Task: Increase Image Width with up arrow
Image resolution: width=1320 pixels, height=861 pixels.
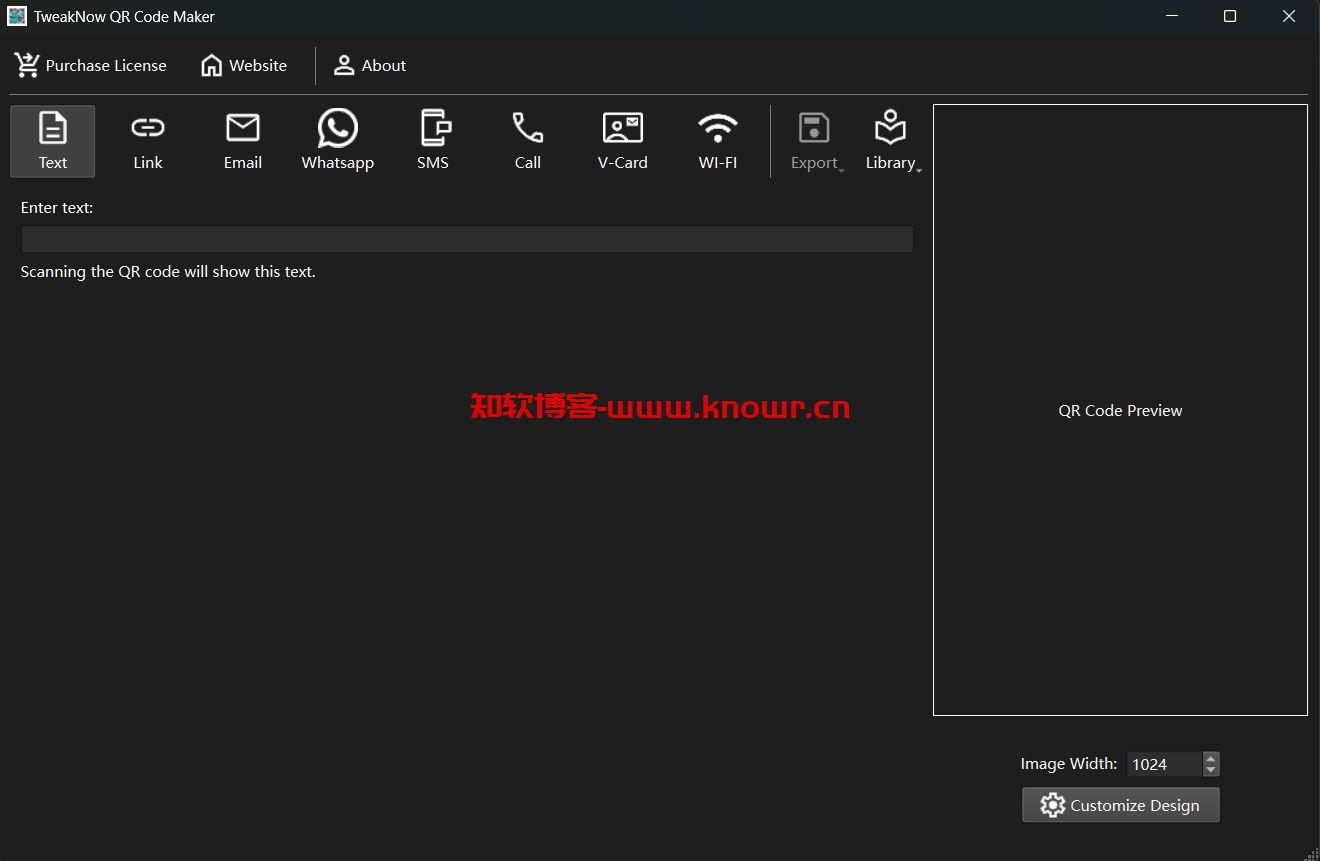Action: click(x=1211, y=758)
